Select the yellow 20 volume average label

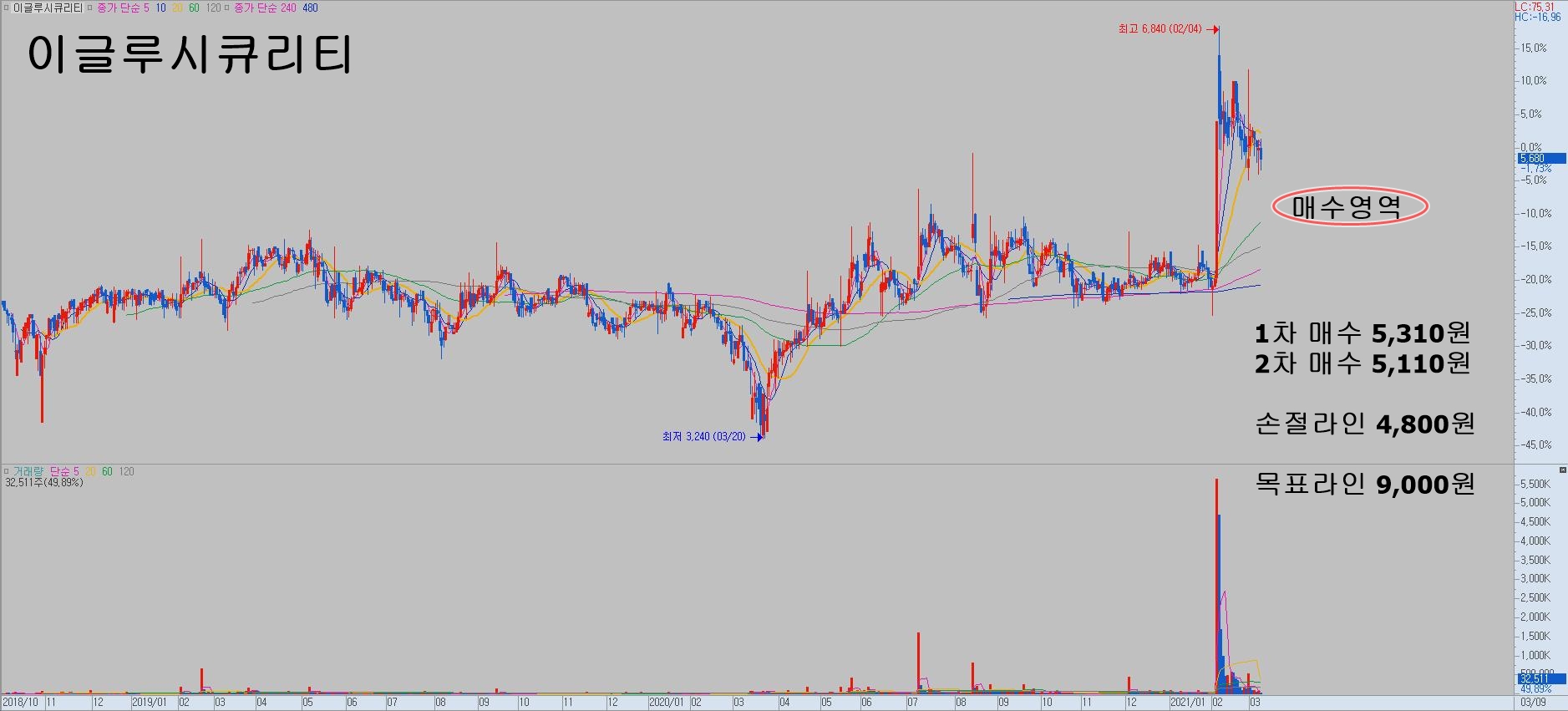(x=90, y=471)
